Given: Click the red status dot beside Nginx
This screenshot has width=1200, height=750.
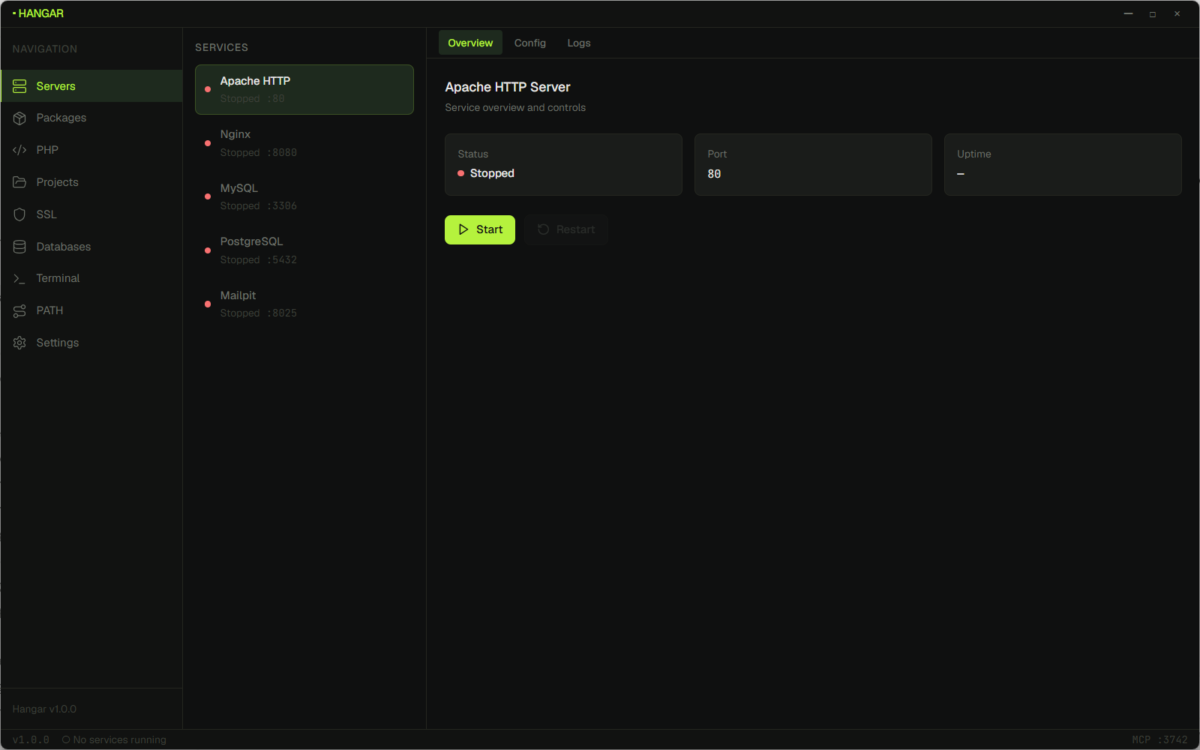Looking at the screenshot, I should (208, 143).
